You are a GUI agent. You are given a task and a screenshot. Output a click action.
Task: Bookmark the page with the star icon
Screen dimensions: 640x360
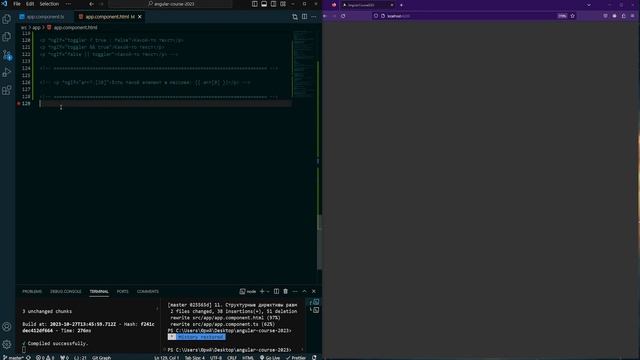[x=572, y=16]
